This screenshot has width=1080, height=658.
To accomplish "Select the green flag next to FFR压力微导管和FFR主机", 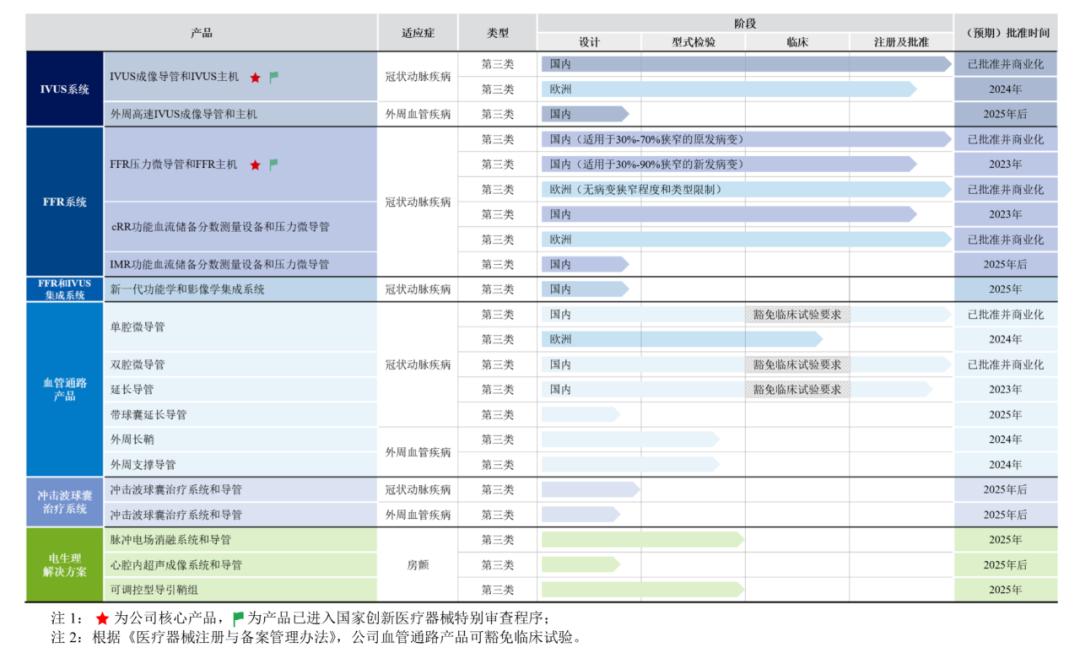I will pos(274,165).
